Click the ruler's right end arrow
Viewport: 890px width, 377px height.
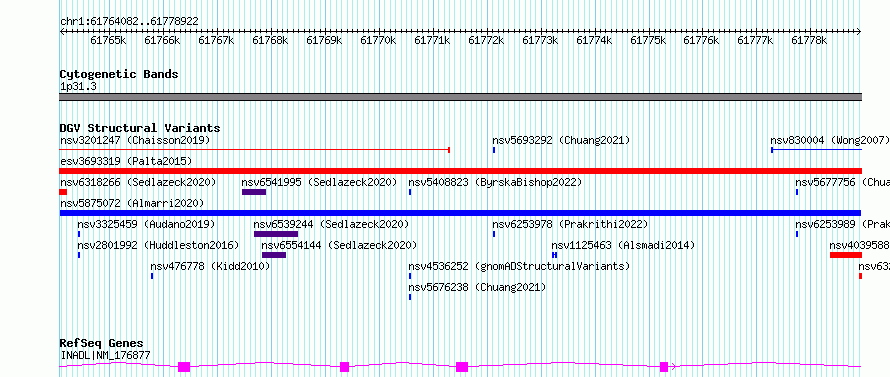[859, 31]
